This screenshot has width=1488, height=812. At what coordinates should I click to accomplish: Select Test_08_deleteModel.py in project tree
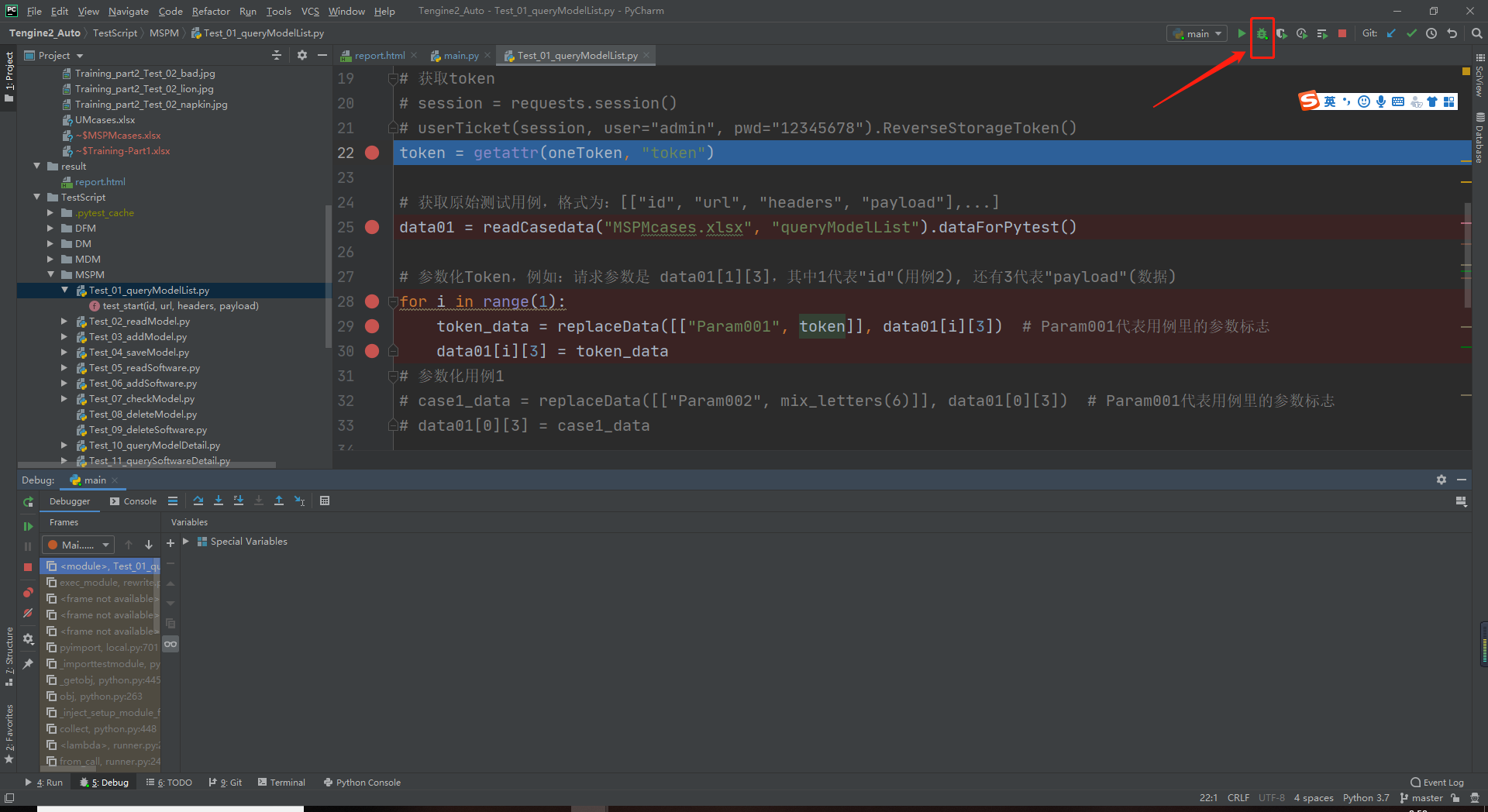[x=143, y=414]
